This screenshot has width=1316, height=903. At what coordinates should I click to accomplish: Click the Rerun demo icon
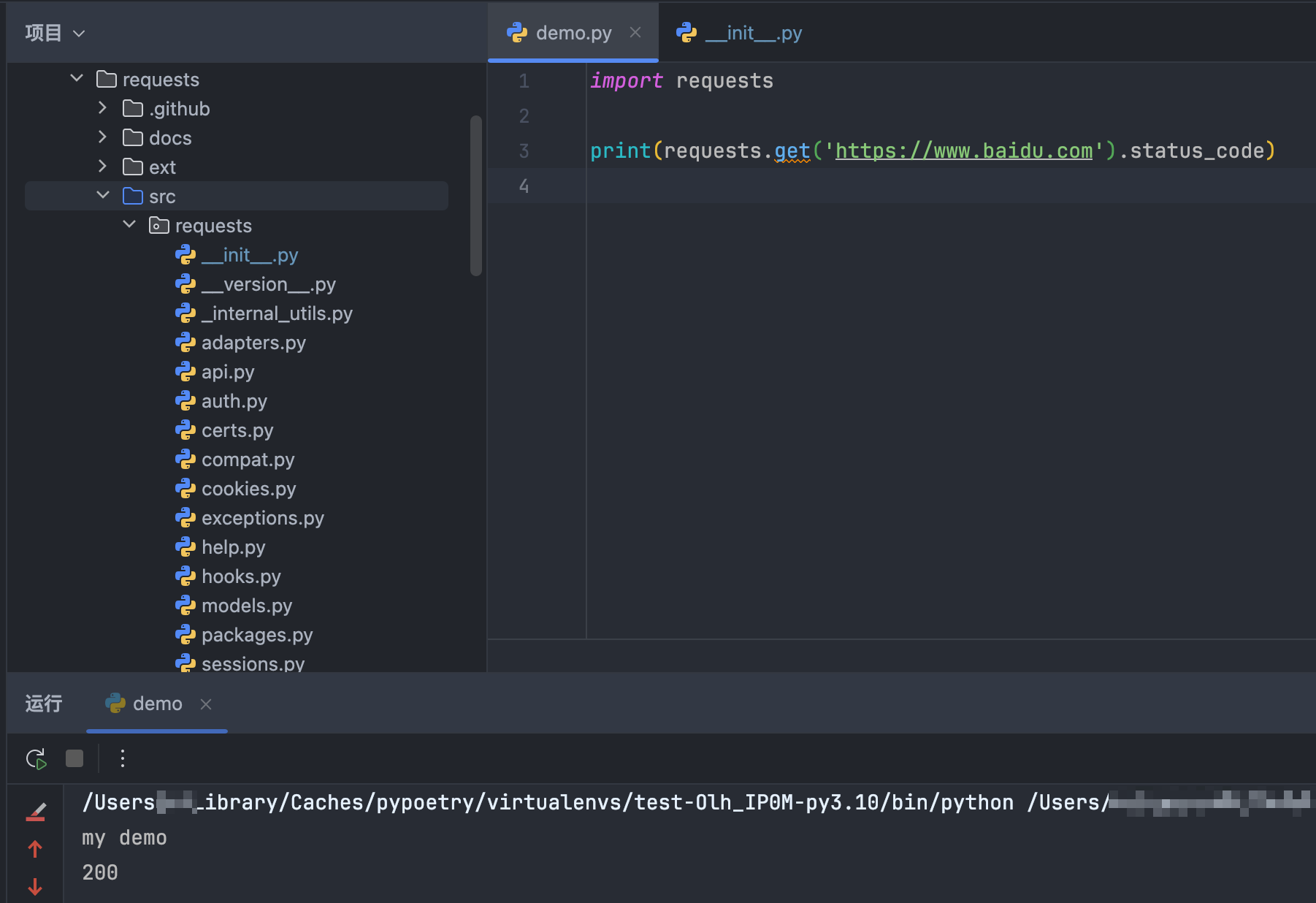click(x=36, y=759)
